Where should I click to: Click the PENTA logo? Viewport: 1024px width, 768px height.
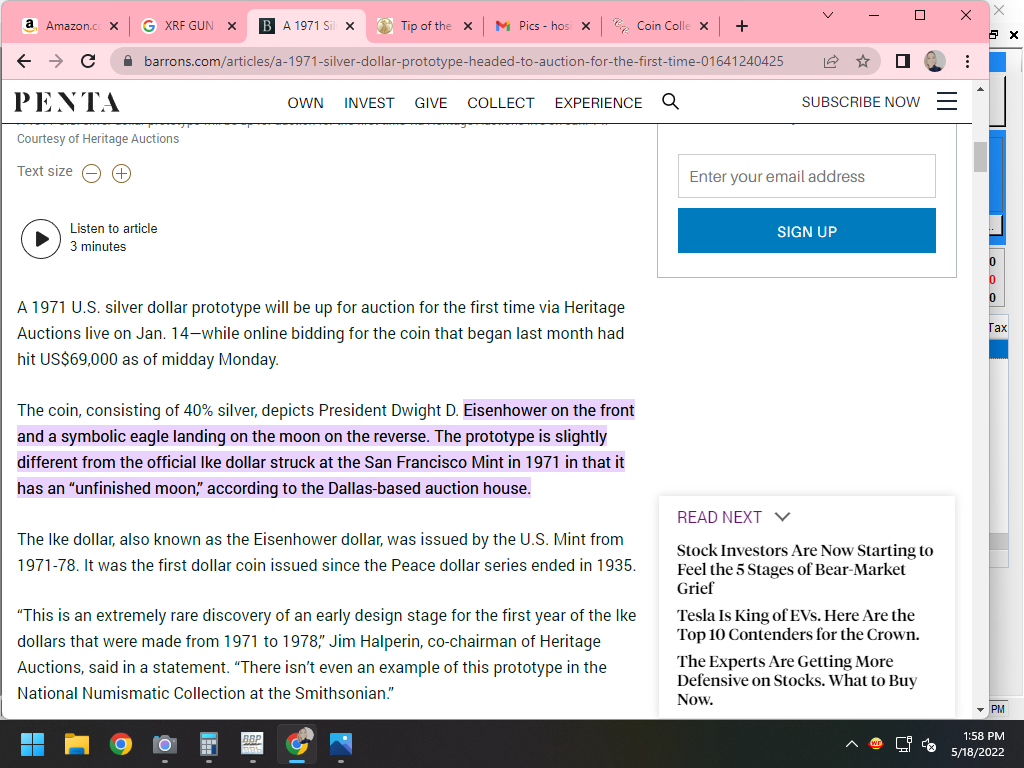[67, 102]
